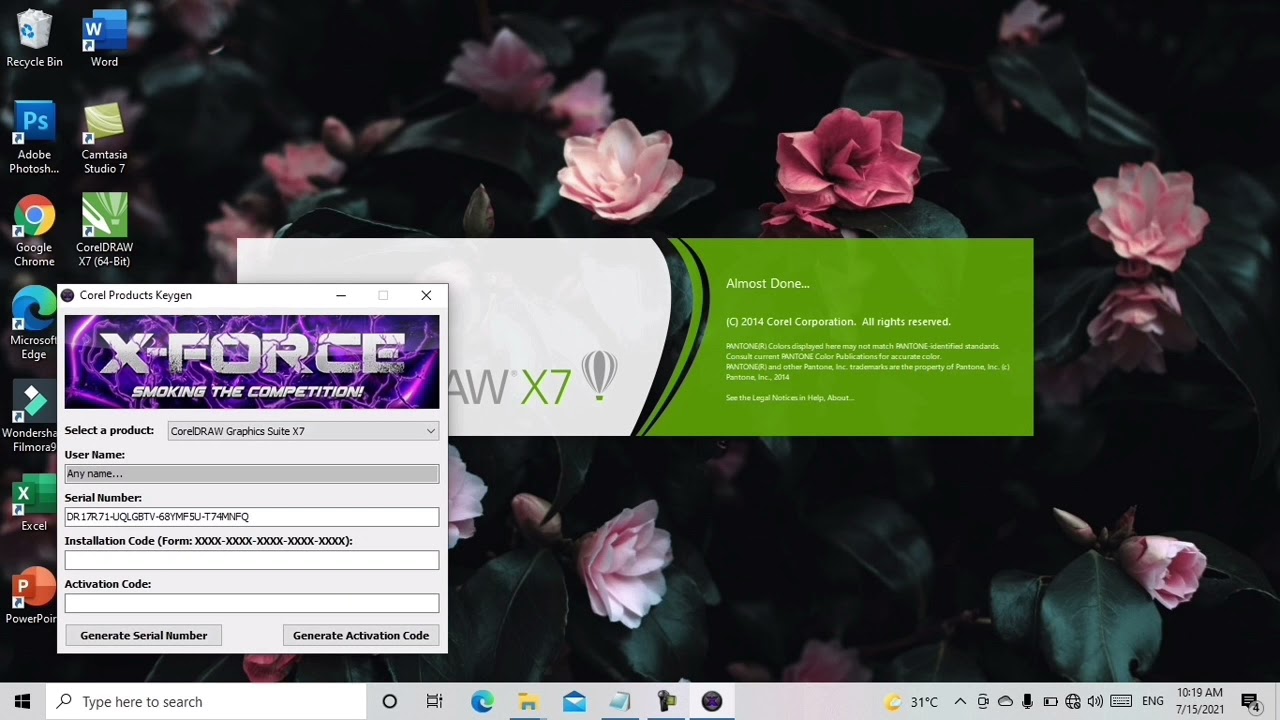Click the Camtasia recorder icon on taskbar

pyautogui.click(x=666, y=702)
